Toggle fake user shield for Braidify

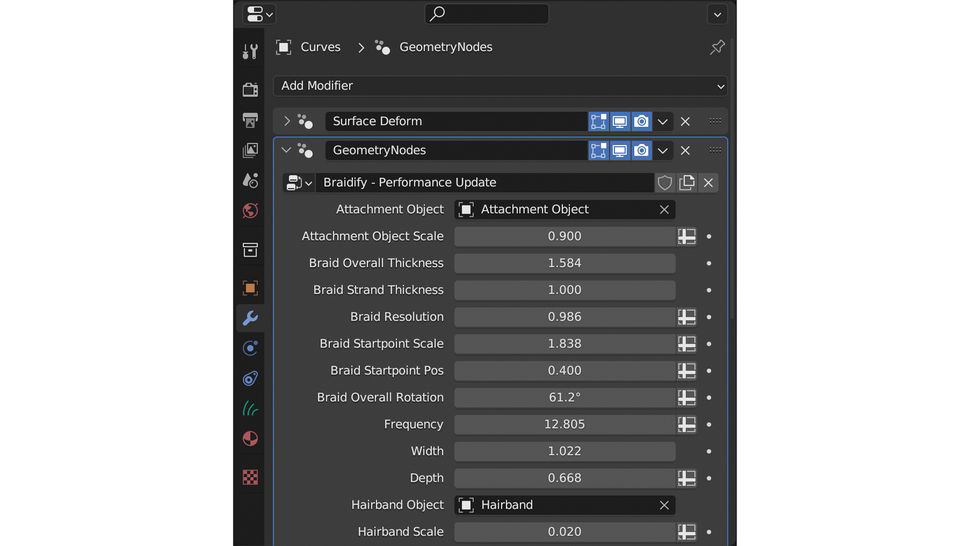coord(665,183)
